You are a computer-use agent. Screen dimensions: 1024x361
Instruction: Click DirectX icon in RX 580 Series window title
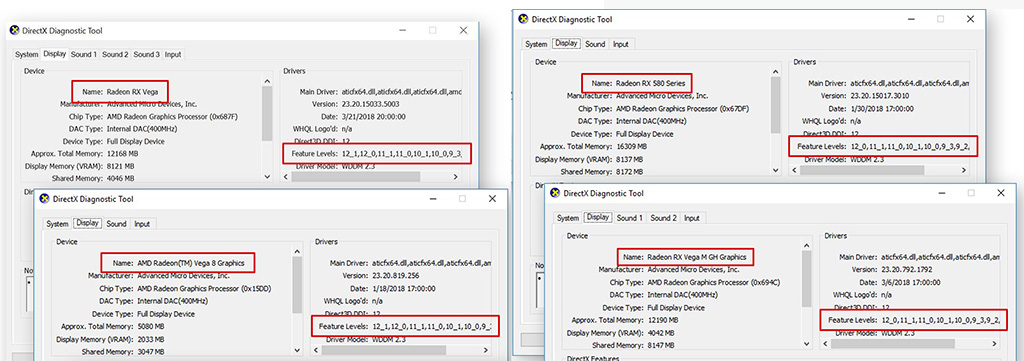coord(523,19)
